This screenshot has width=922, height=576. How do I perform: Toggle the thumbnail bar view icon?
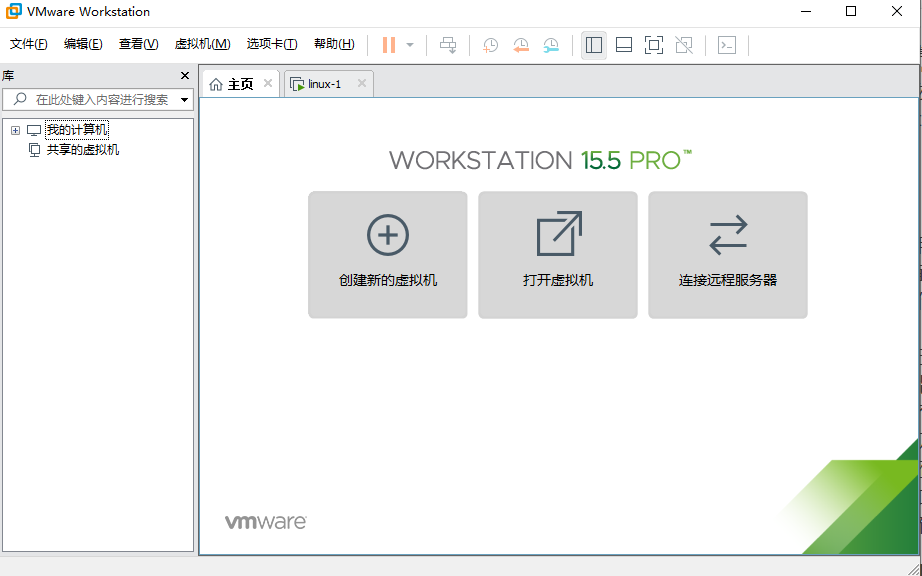[x=624, y=45]
